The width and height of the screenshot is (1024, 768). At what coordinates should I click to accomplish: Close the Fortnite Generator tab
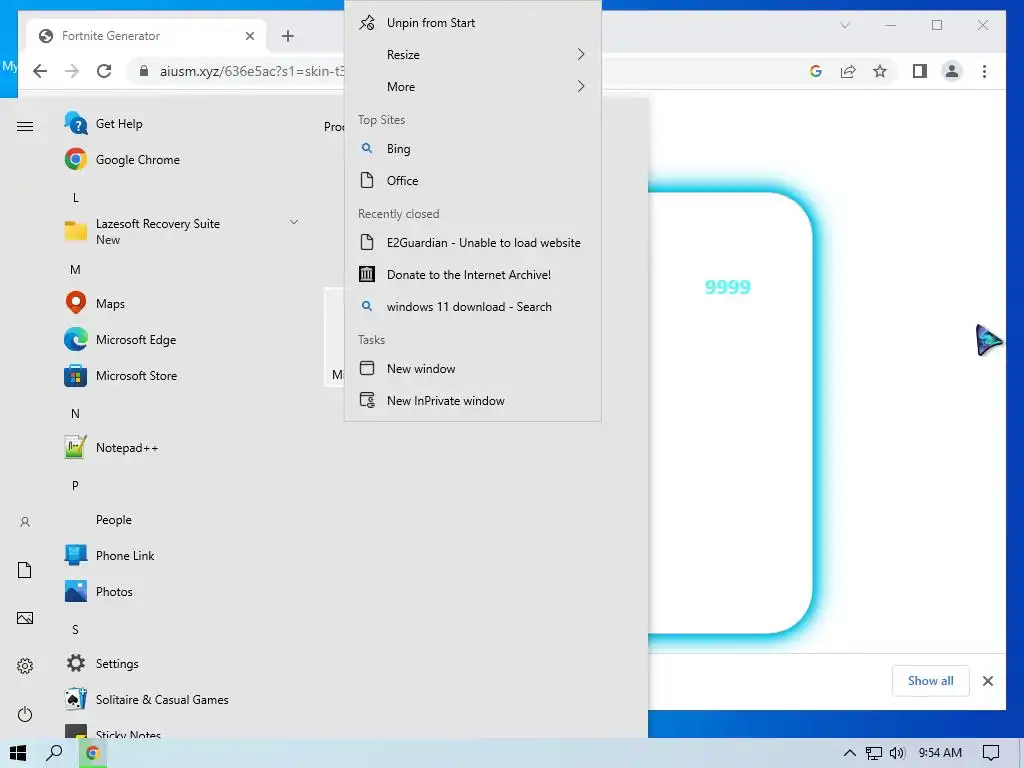tap(249, 36)
